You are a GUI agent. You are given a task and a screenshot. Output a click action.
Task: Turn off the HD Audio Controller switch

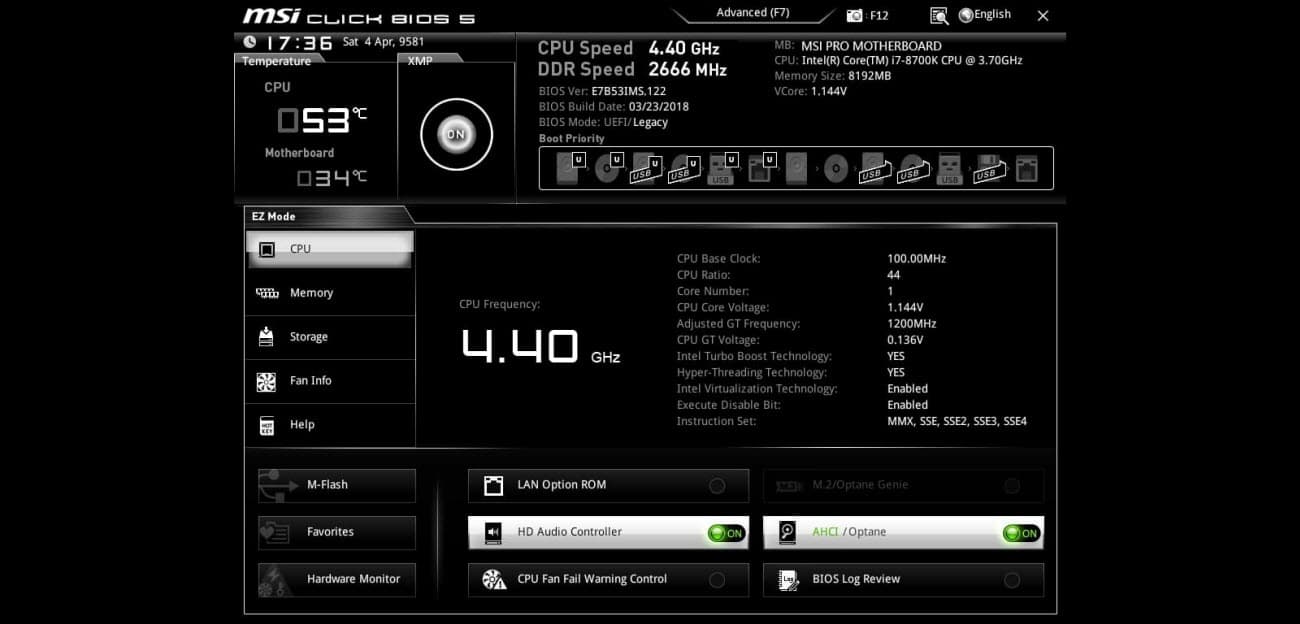pyautogui.click(x=726, y=533)
